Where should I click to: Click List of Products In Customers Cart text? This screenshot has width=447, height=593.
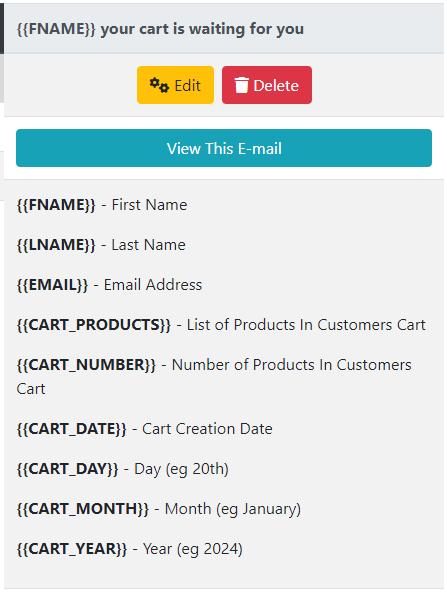[x=306, y=325]
